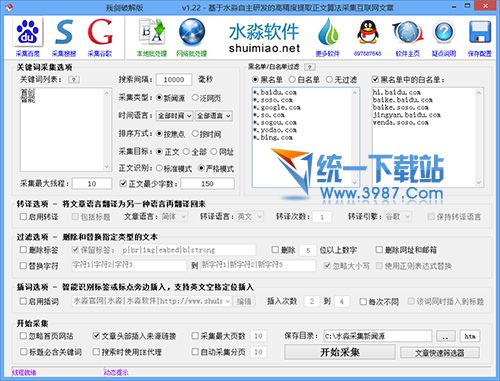Image resolution: width=500 pixels, height=381 pixels.
Task: Enable 自动采集分页 checkbox
Action: 195,352
